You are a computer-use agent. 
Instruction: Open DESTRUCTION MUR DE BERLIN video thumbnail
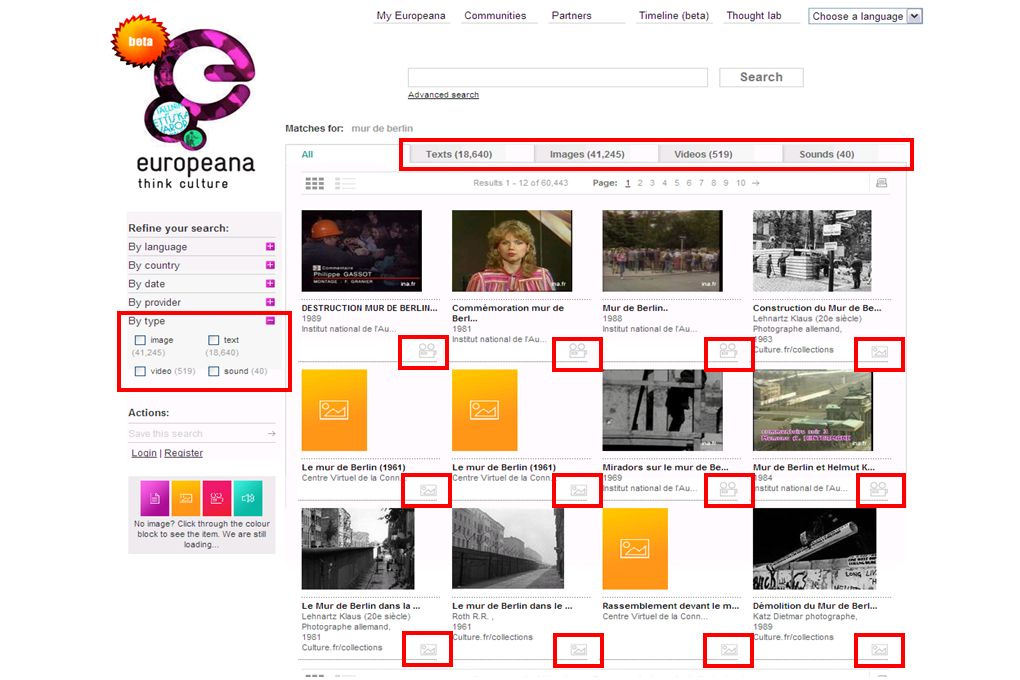(x=362, y=251)
